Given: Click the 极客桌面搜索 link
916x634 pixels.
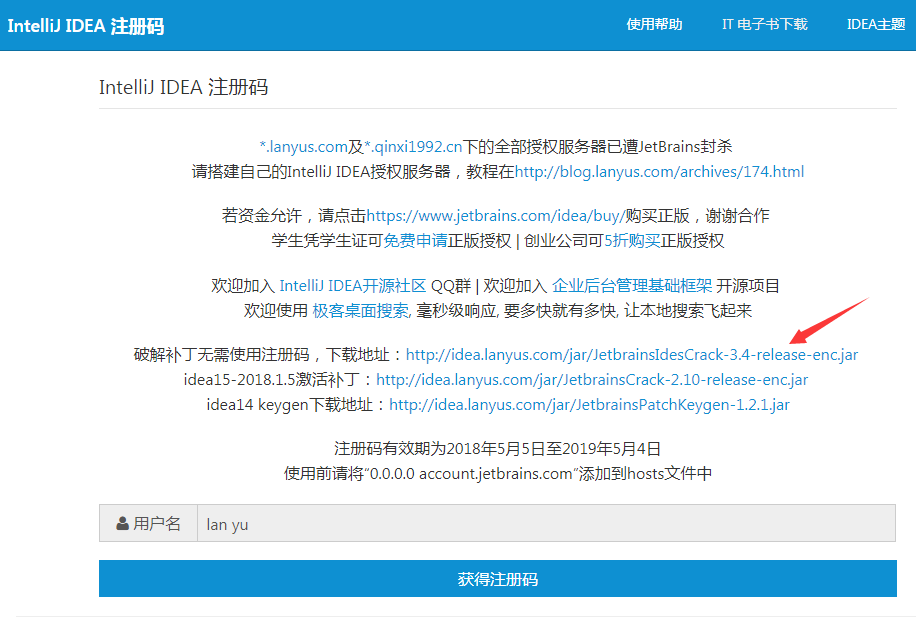Looking at the screenshot, I should [360, 311].
